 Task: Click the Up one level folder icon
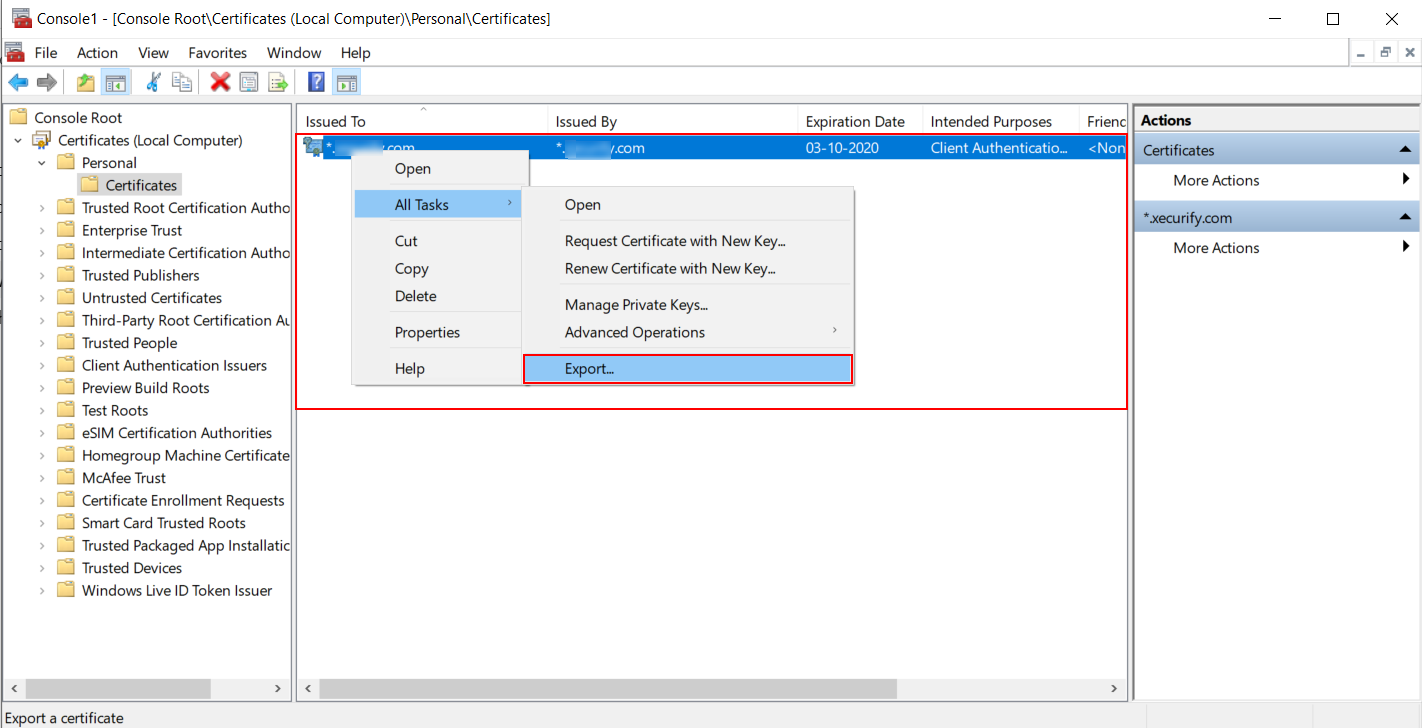pyautogui.click(x=85, y=81)
